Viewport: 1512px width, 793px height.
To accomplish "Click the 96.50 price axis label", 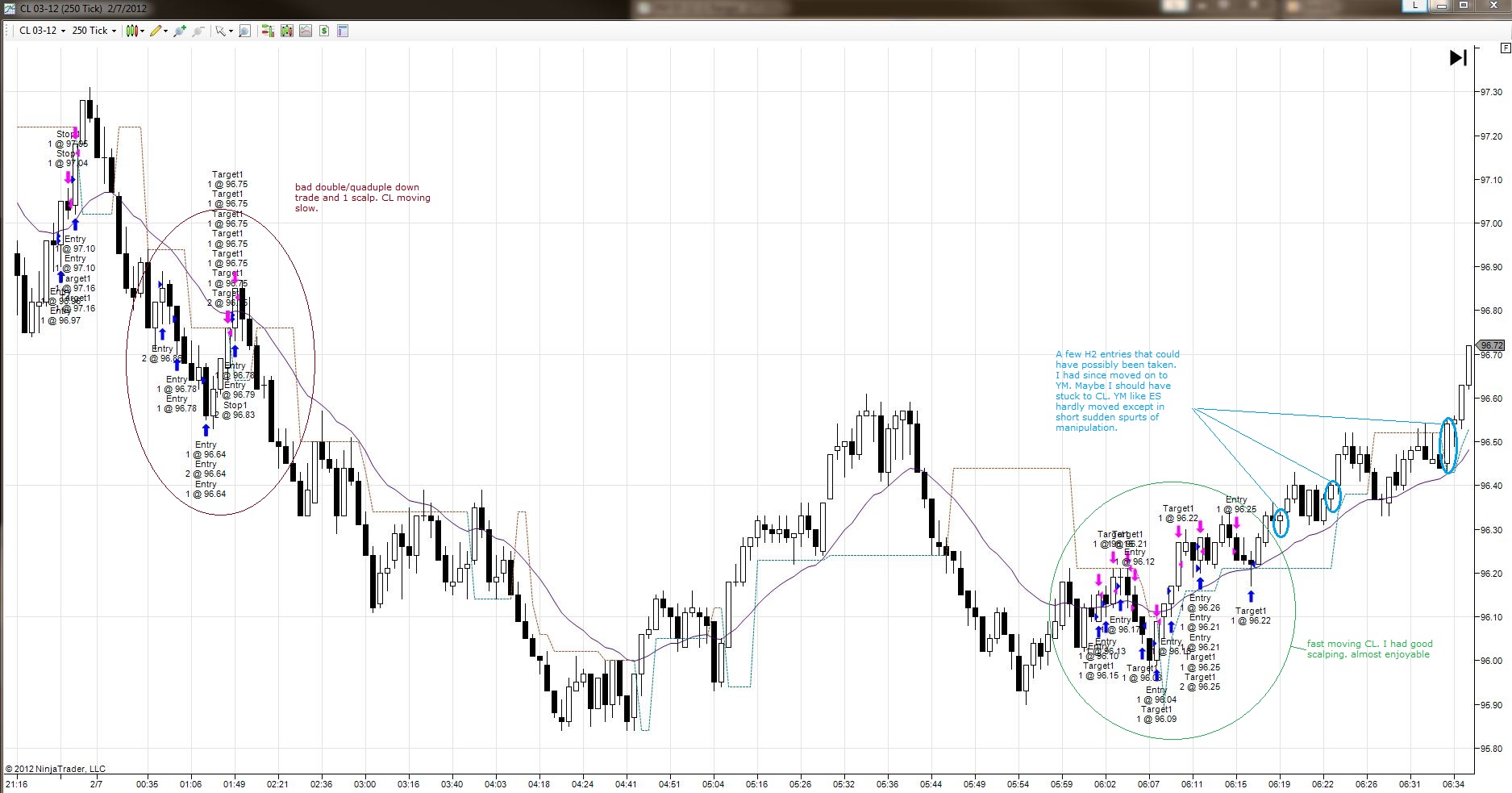I will [1491, 442].
